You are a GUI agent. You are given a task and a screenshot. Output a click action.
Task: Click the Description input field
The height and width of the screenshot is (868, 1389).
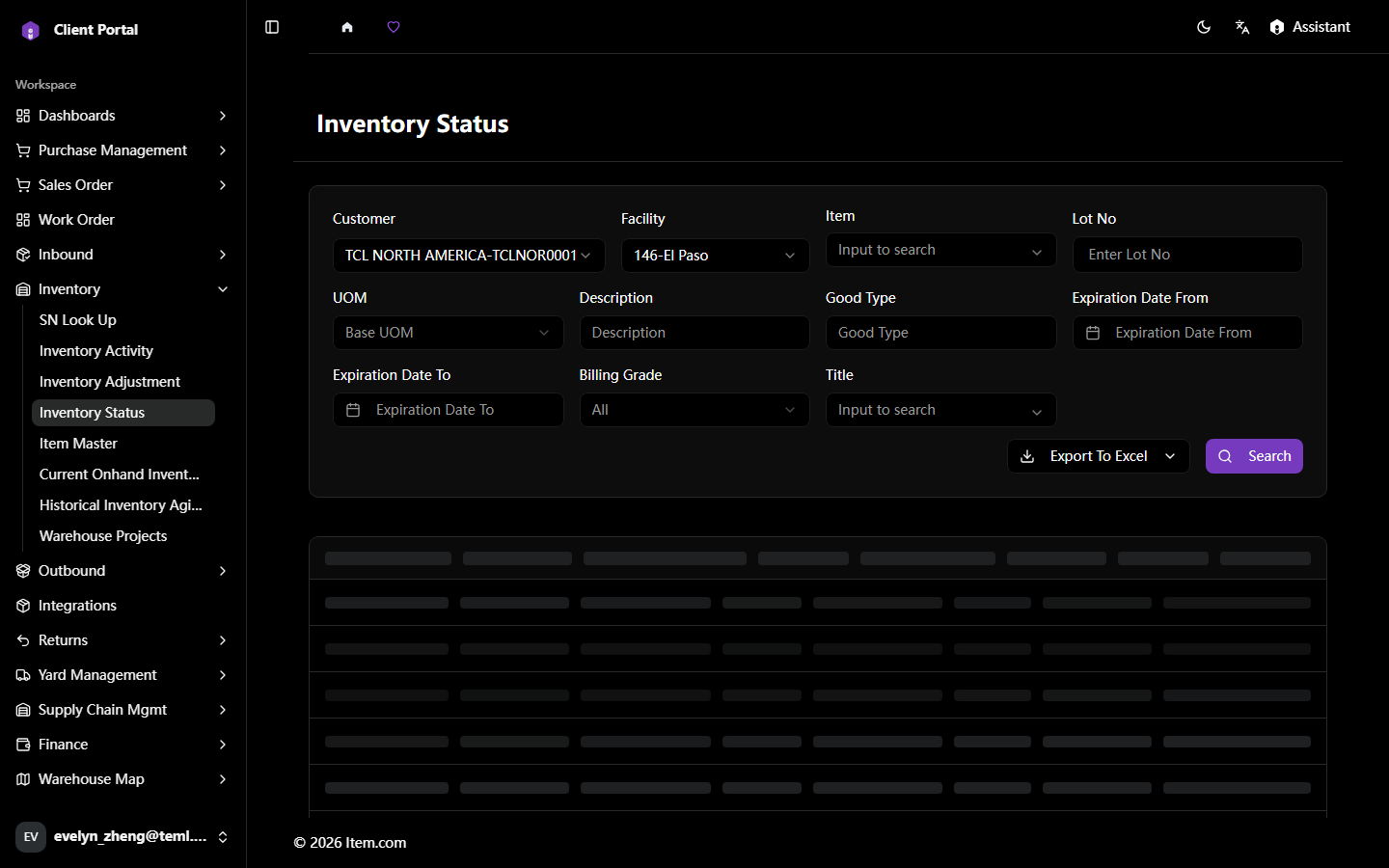click(x=694, y=333)
